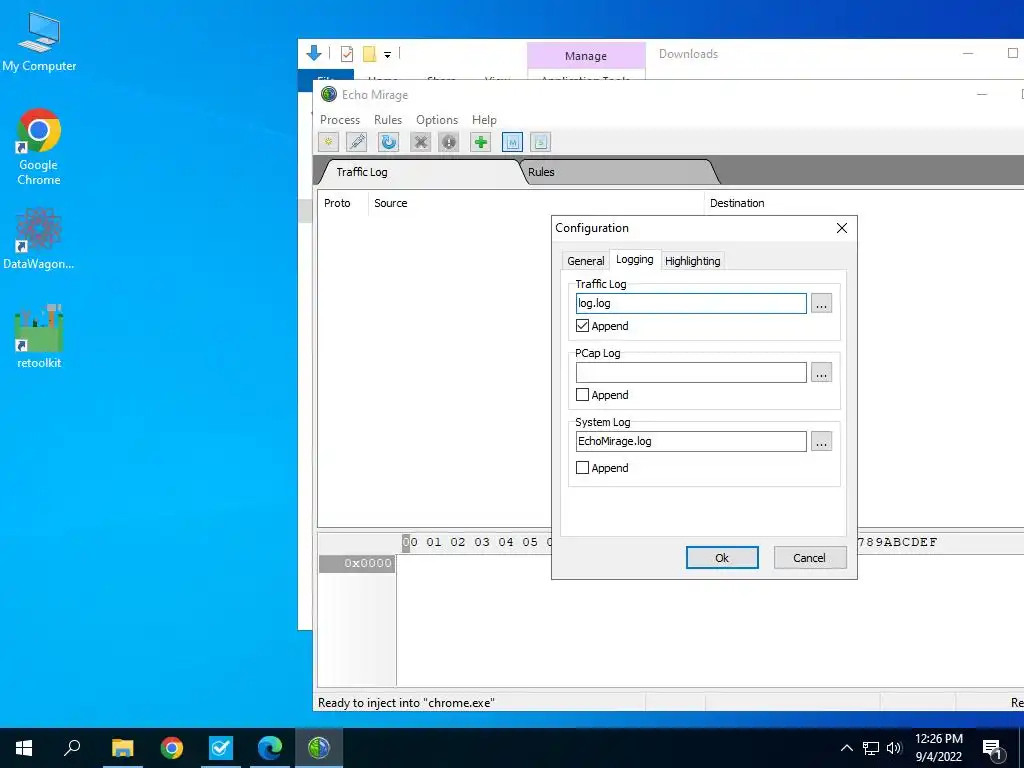Click the System Log path field
Image resolution: width=1024 pixels, height=768 pixels.
[x=691, y=441]
